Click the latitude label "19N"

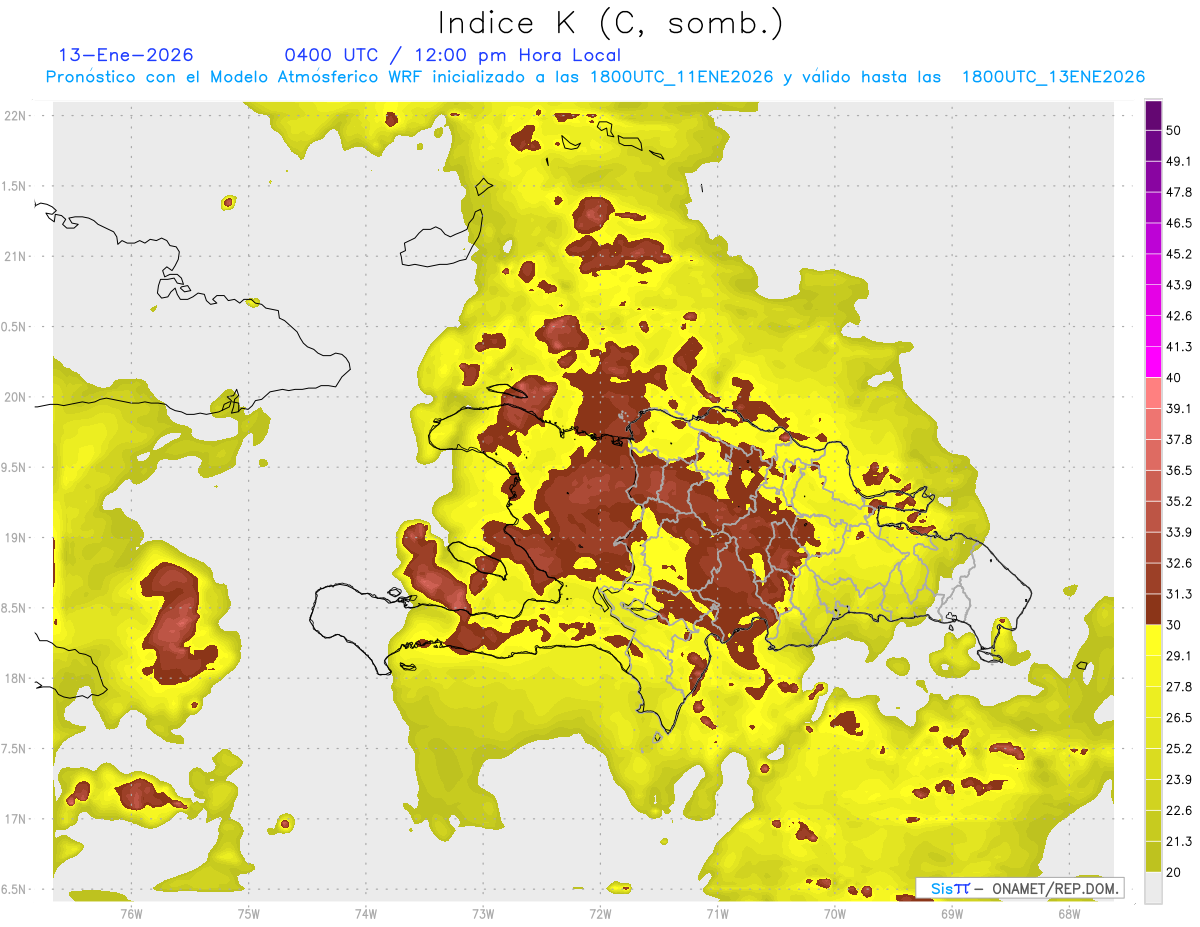16,538
